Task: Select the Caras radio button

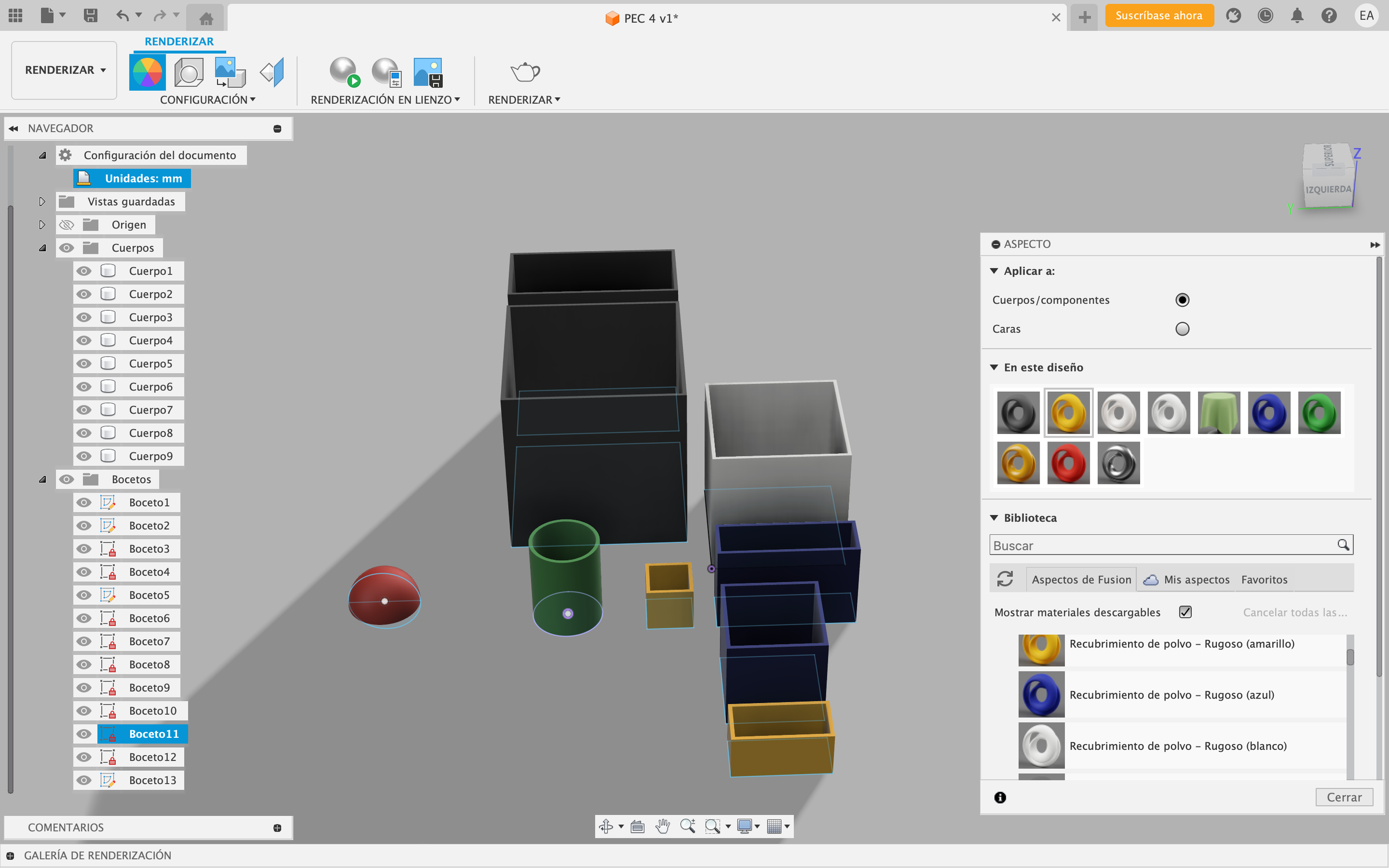Action: point(1182,329)
